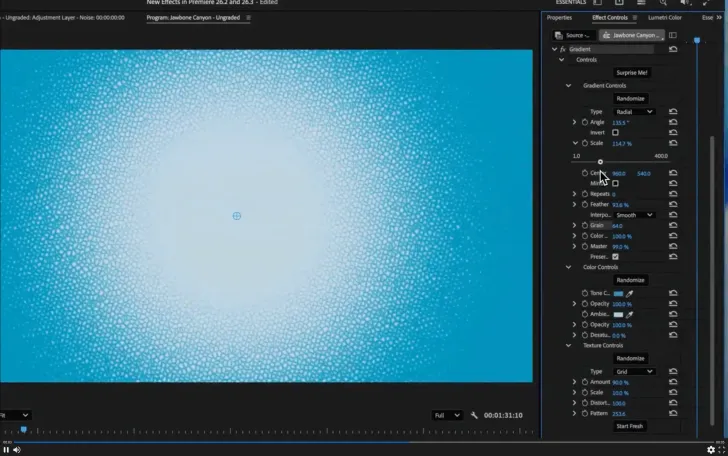
Task: Toggle animation stopwatch for Repeats
Action: point(585,194)
